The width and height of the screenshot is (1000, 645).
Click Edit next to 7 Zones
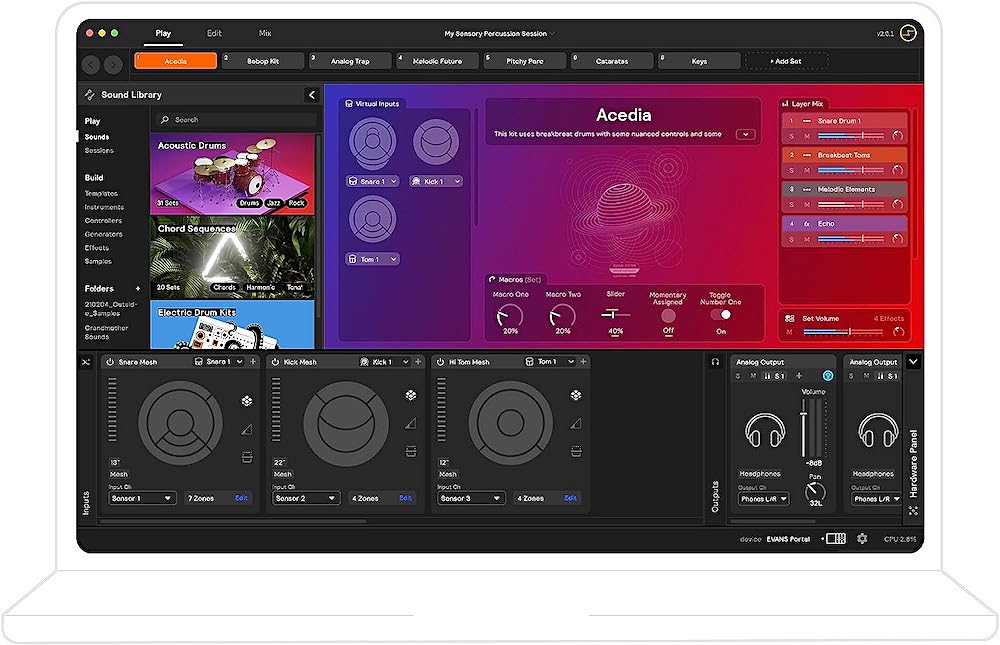click(241, 498)
